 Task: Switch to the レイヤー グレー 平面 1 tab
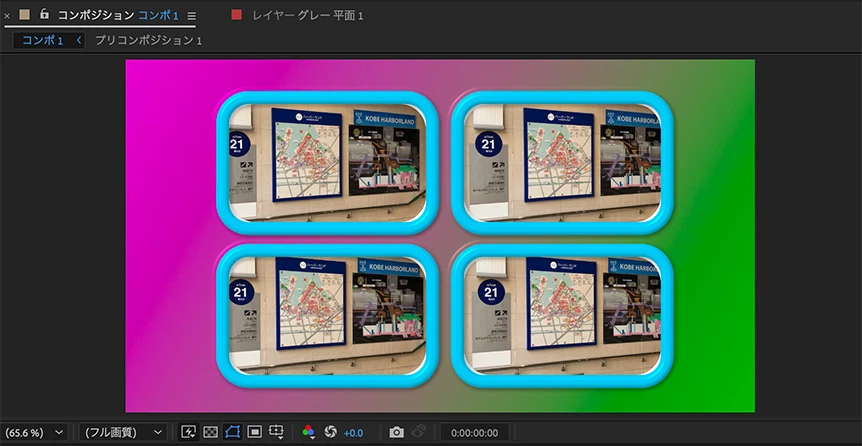(308, 16)
